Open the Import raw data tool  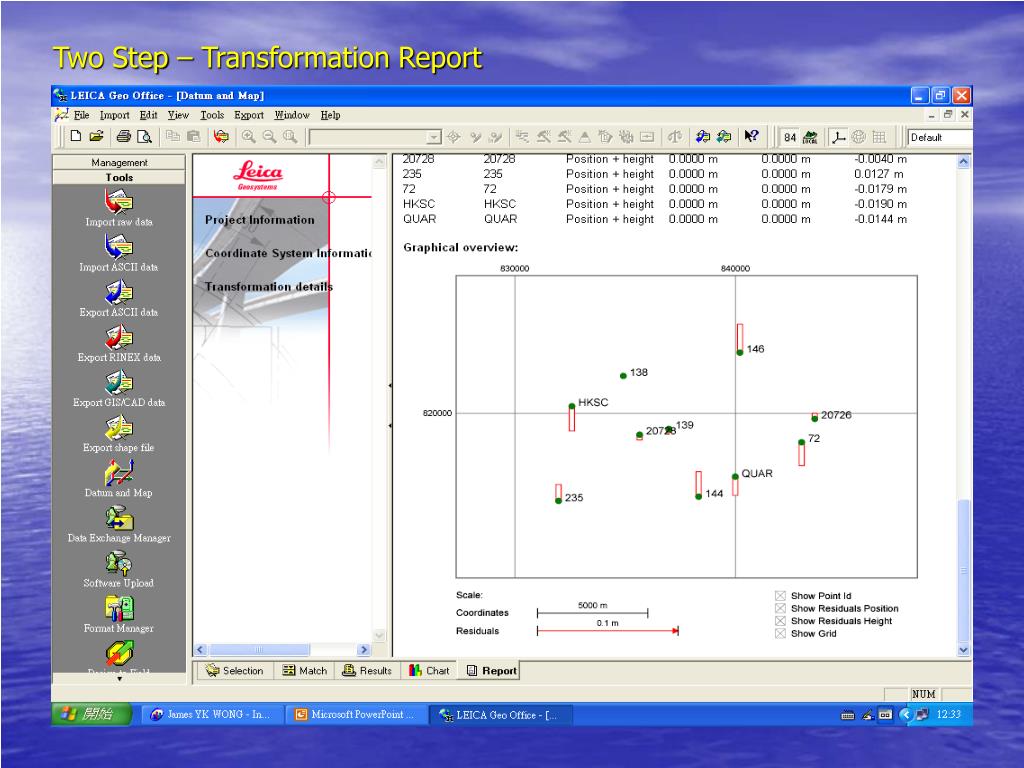119,208
